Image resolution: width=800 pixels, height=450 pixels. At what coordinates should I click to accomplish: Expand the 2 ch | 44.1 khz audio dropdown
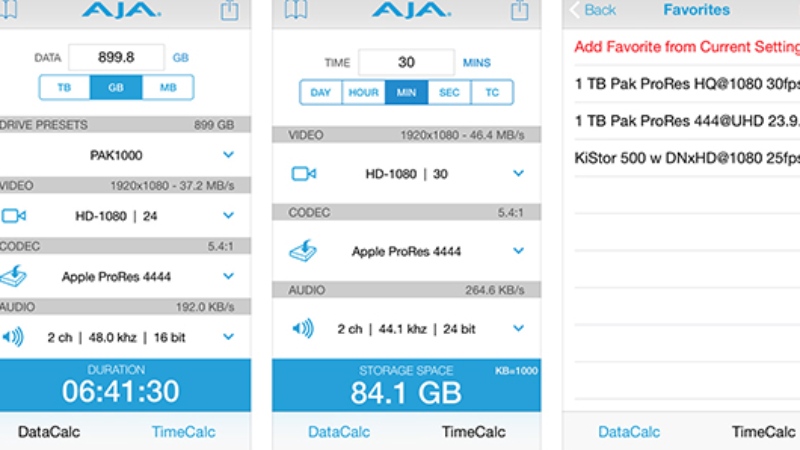(518, 328)
